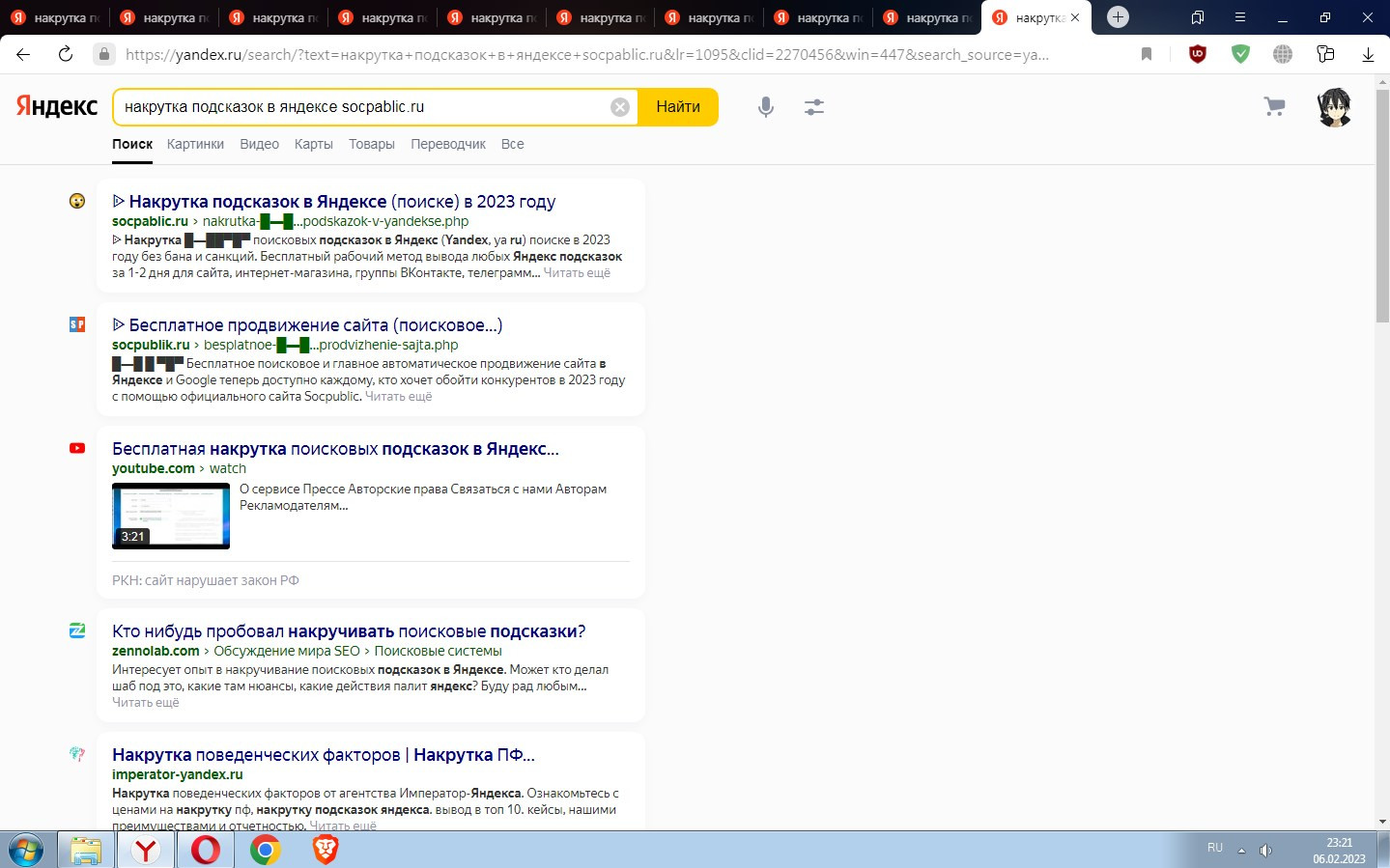Start voice search with the microphone icon
Viewport: 1390px width, 868px height.
pos(766,107)
